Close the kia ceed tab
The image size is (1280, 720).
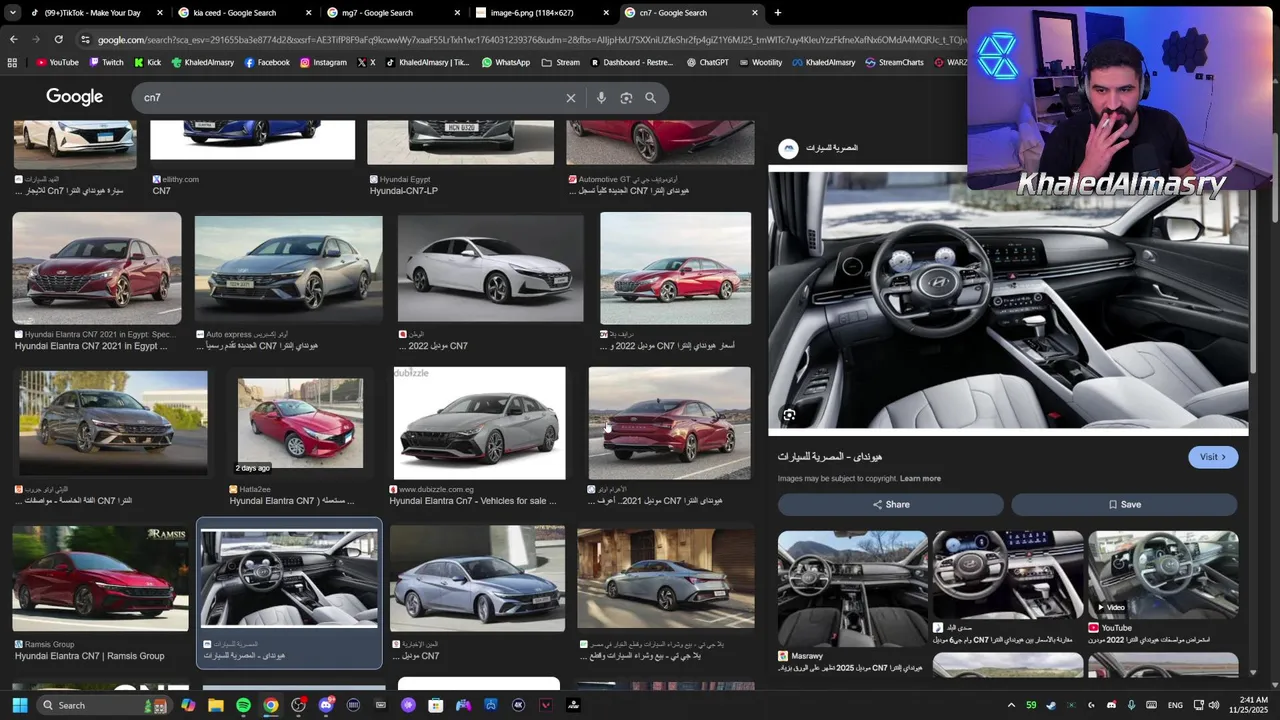pyautogui.click(x=308, y=13)
